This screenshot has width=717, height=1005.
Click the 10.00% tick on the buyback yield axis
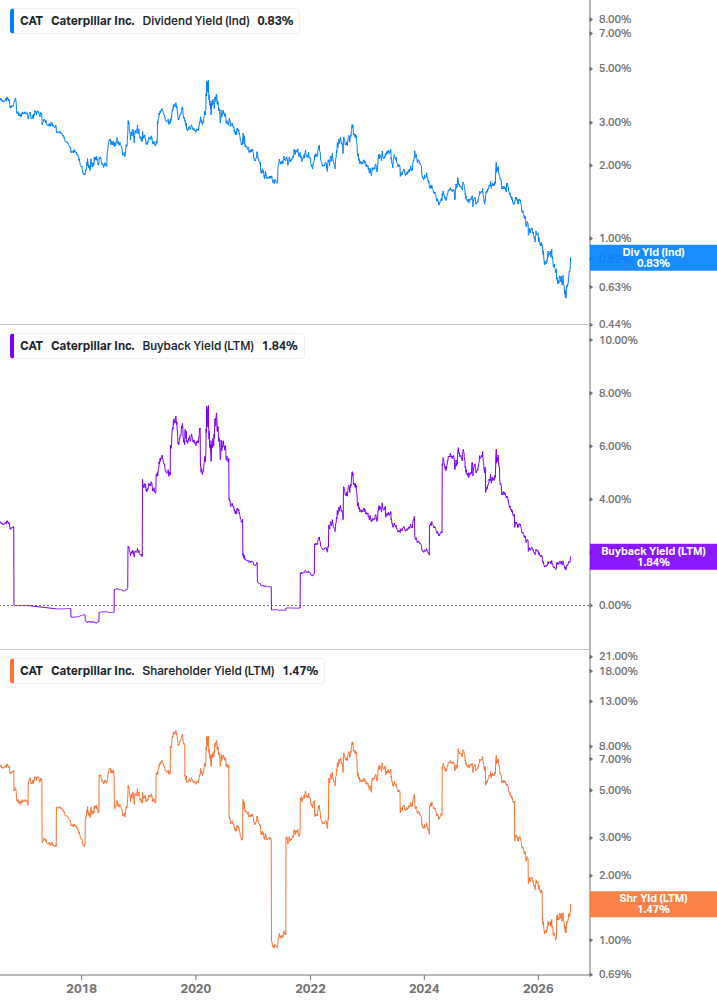618,340
